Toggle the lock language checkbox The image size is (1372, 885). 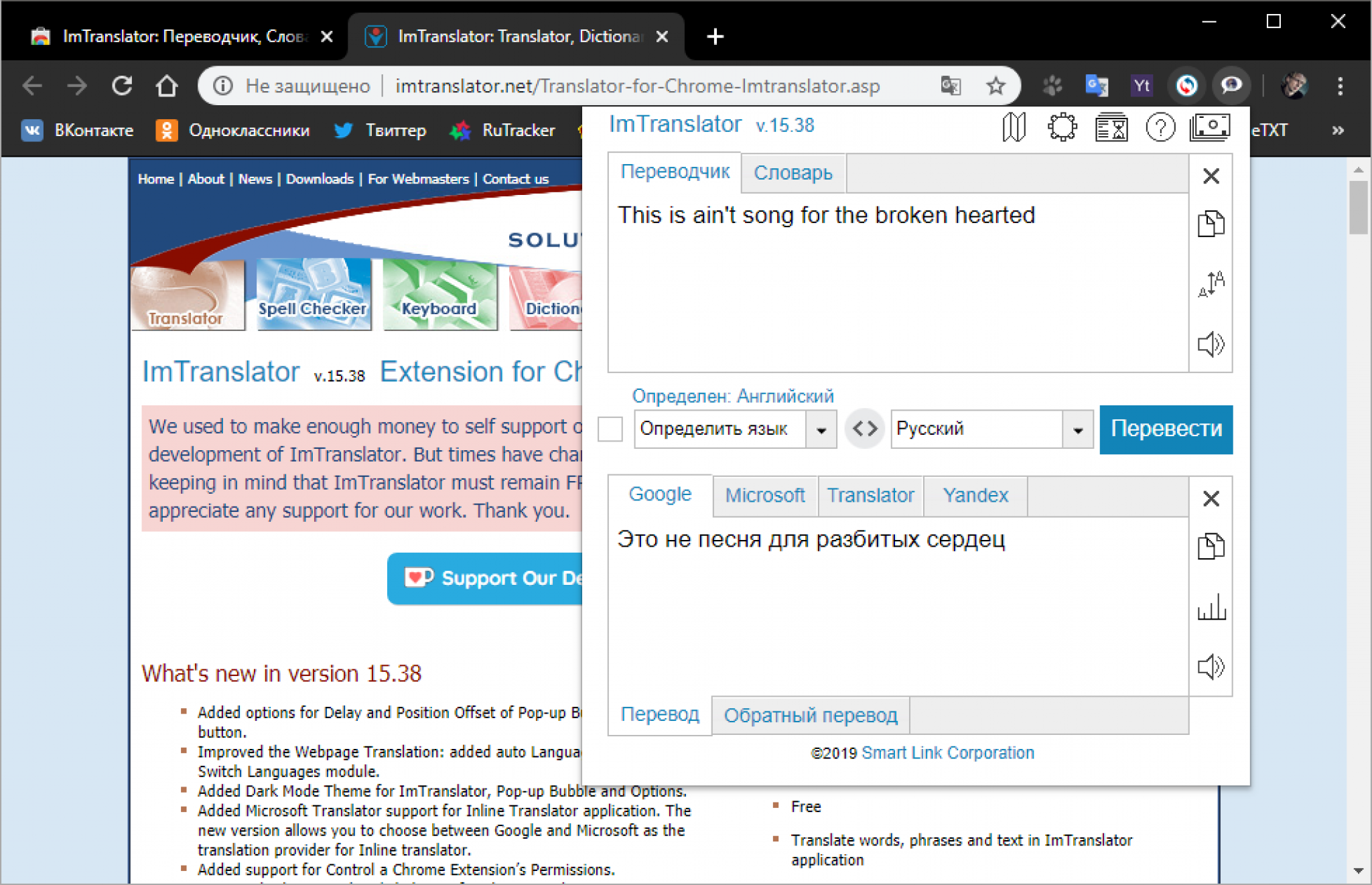tap(610, 429)
